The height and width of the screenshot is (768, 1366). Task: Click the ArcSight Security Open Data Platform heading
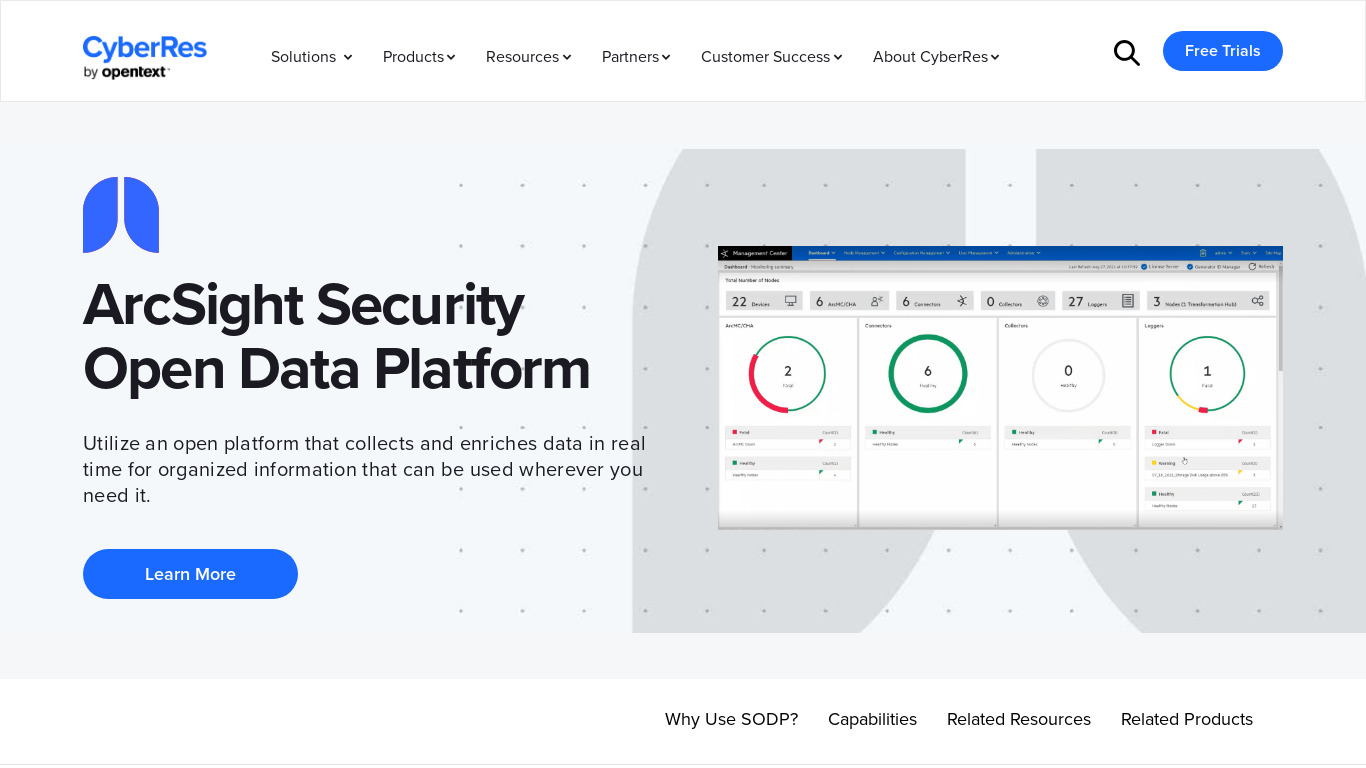(337, 336)
